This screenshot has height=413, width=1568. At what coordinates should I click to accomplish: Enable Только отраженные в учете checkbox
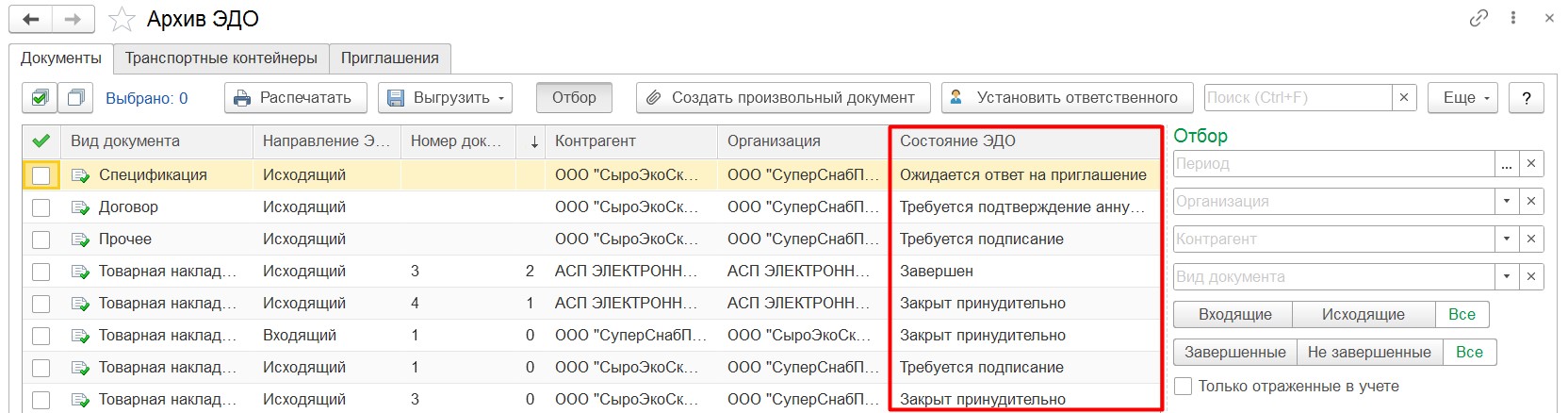(x=1184, y=386)
